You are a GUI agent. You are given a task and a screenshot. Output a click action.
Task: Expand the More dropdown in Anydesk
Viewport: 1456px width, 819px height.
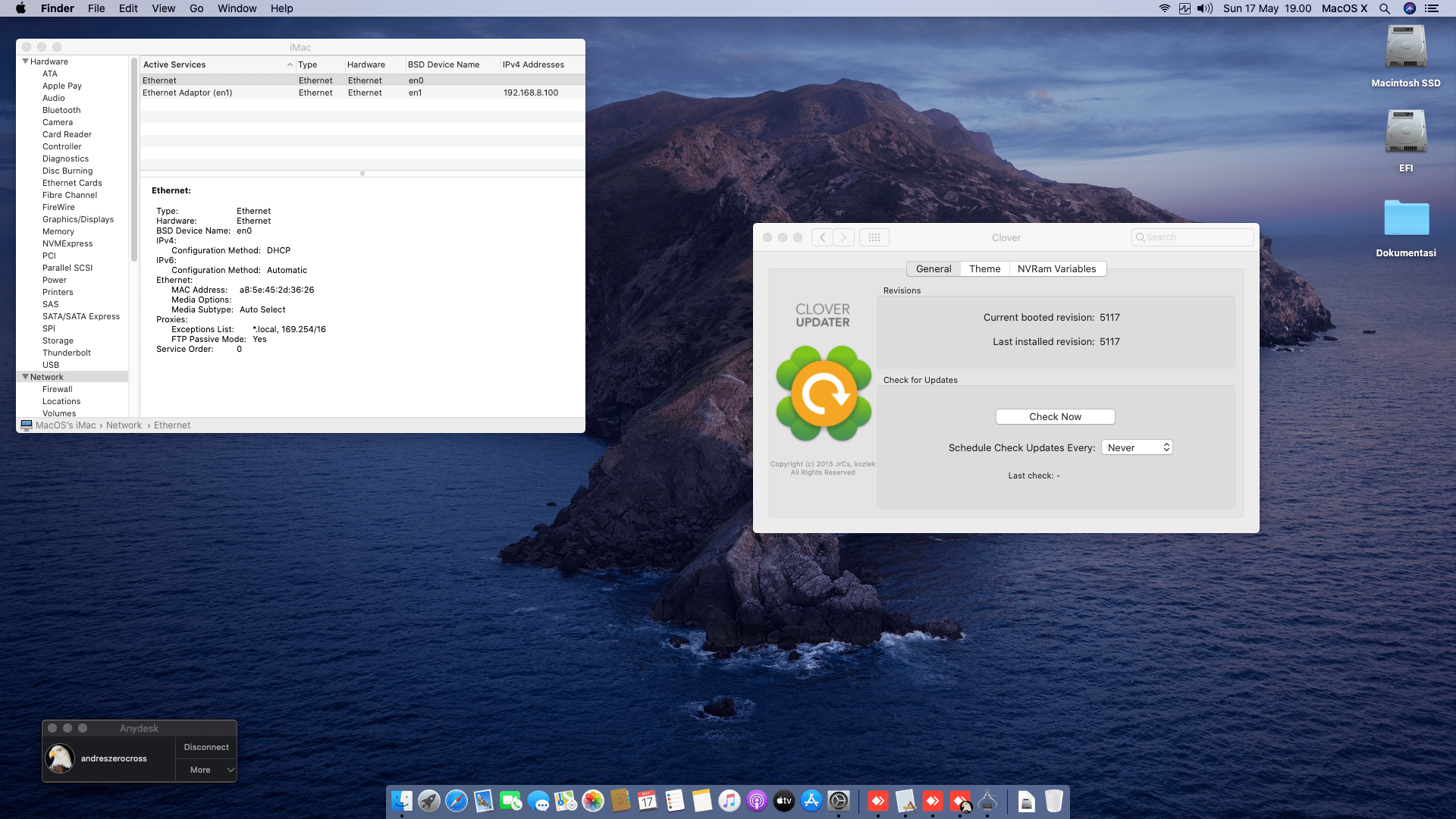click(206, 770)
